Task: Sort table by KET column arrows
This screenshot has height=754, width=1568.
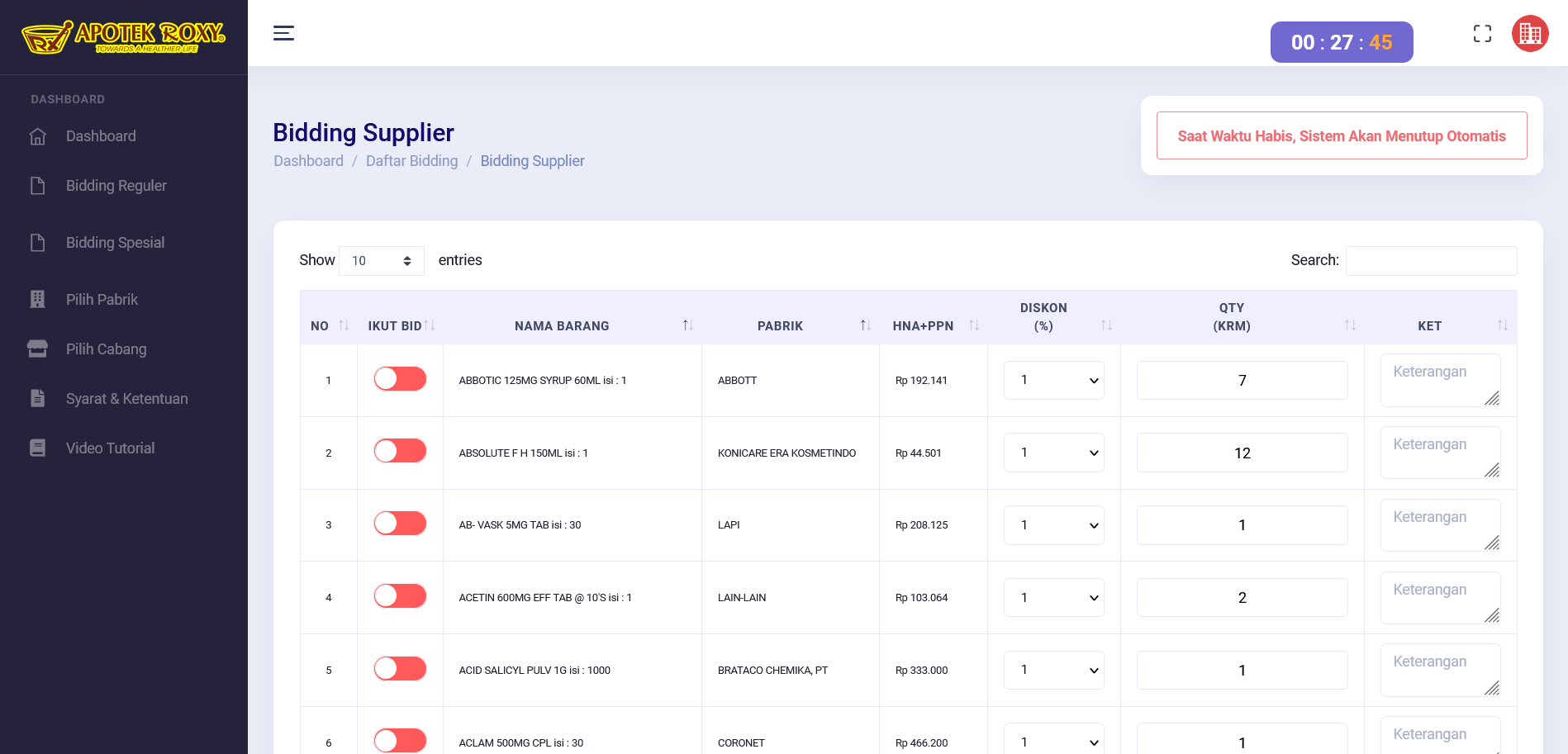Action: pos(1503,325)
